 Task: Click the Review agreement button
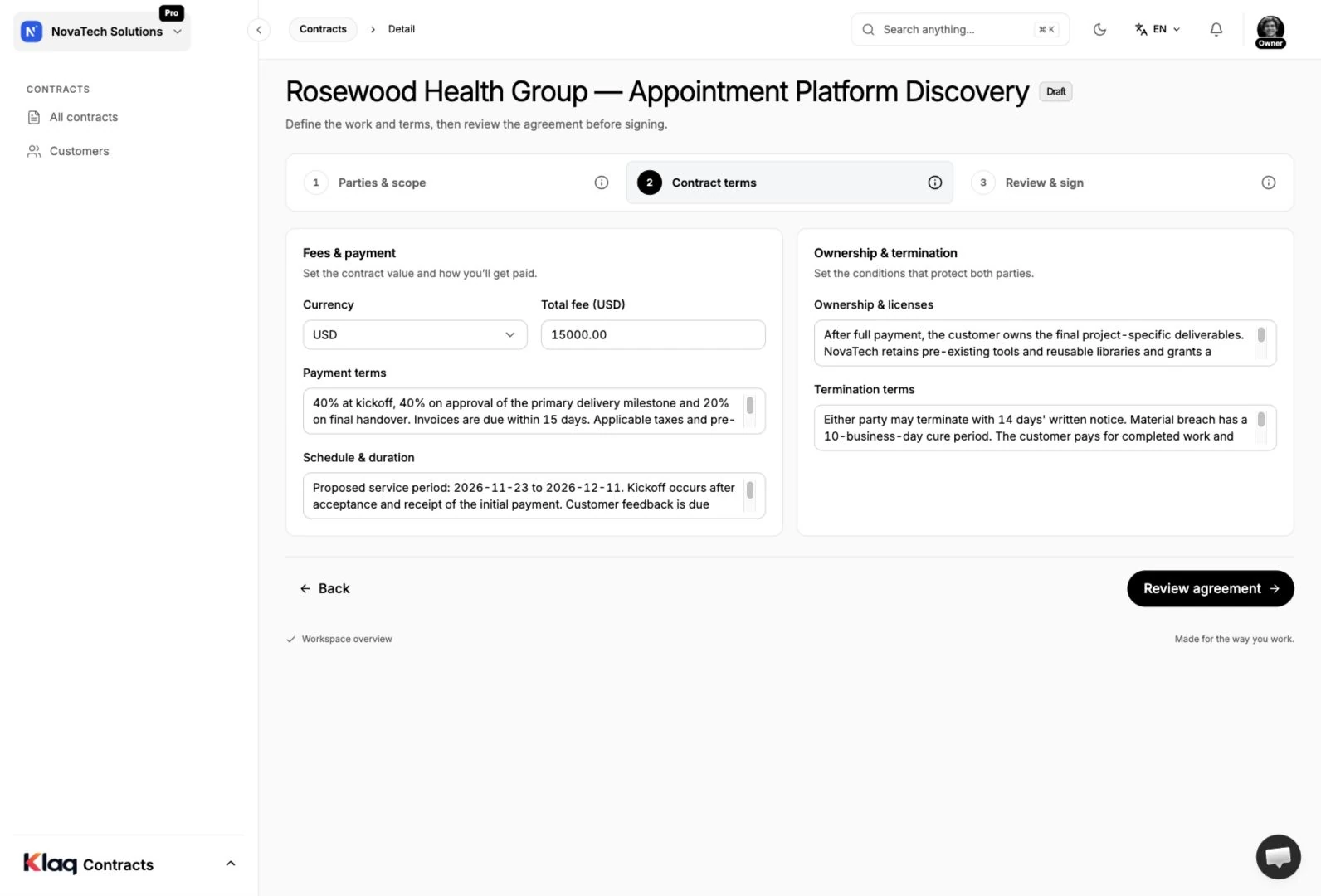click(x=1211, y=589)
